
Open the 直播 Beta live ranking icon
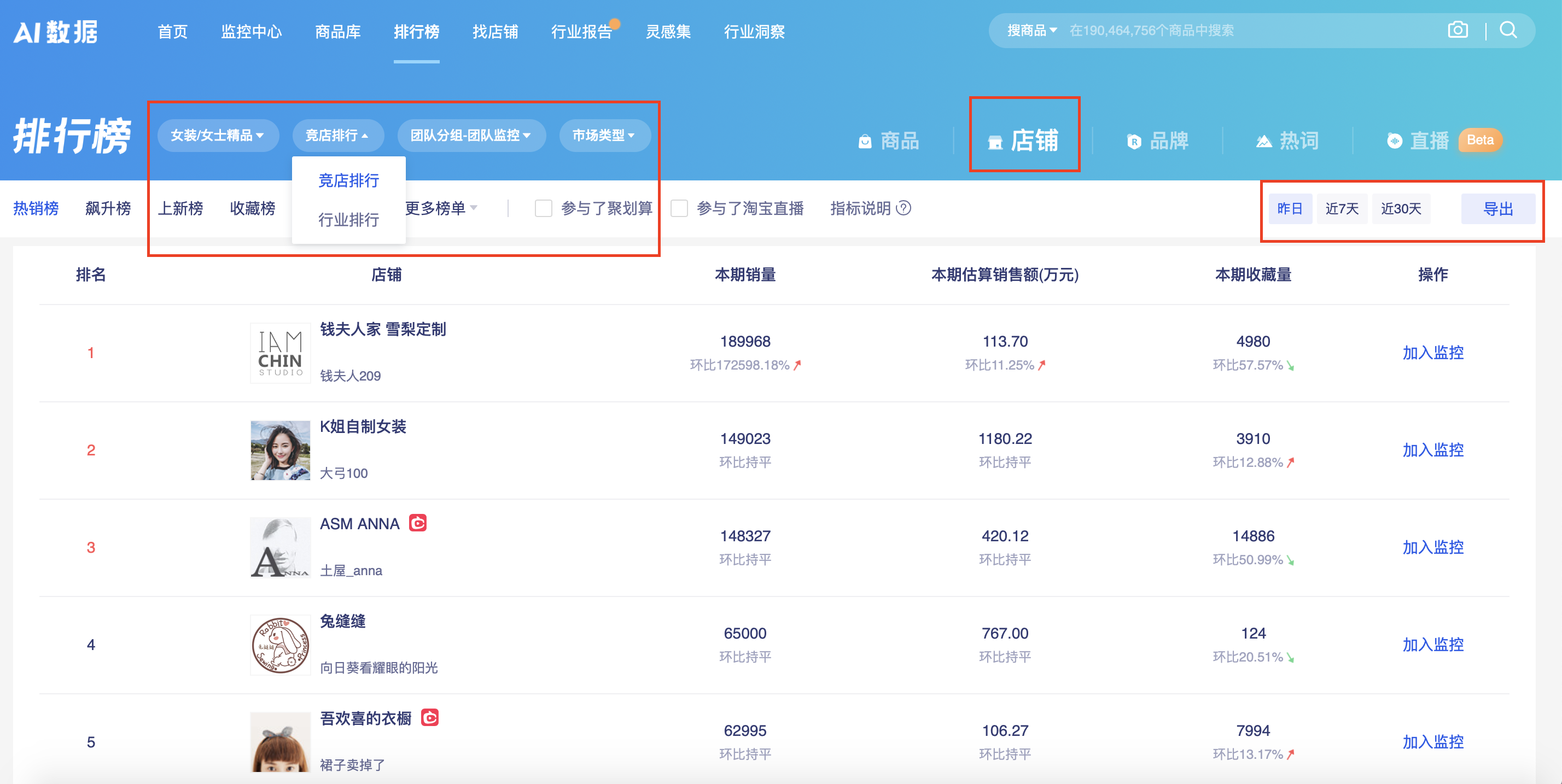coord(1422,141)
